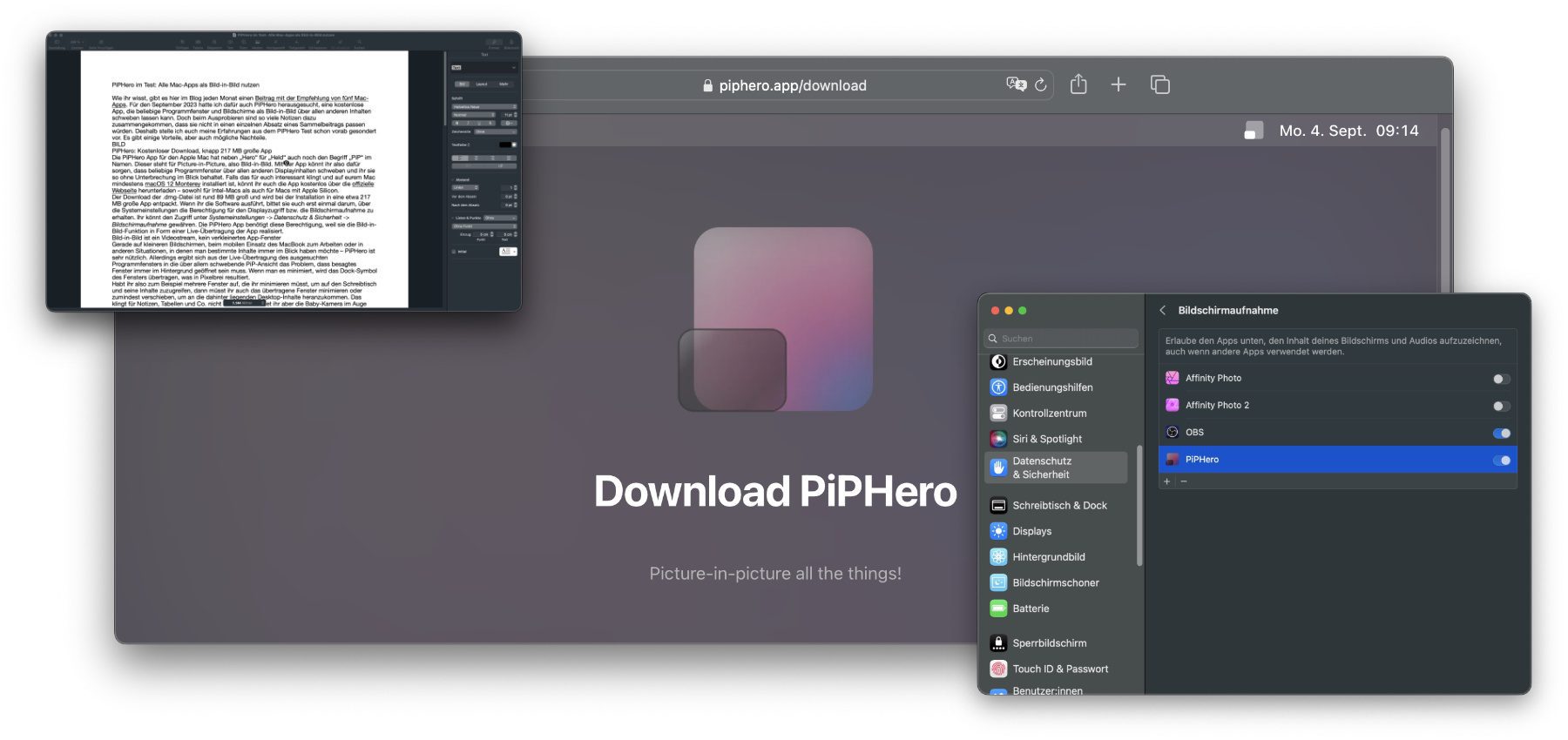Click the settings sidebar scrollbar
The width and height of the screenshot is (1568, 740).
[x=1139, y=505]
